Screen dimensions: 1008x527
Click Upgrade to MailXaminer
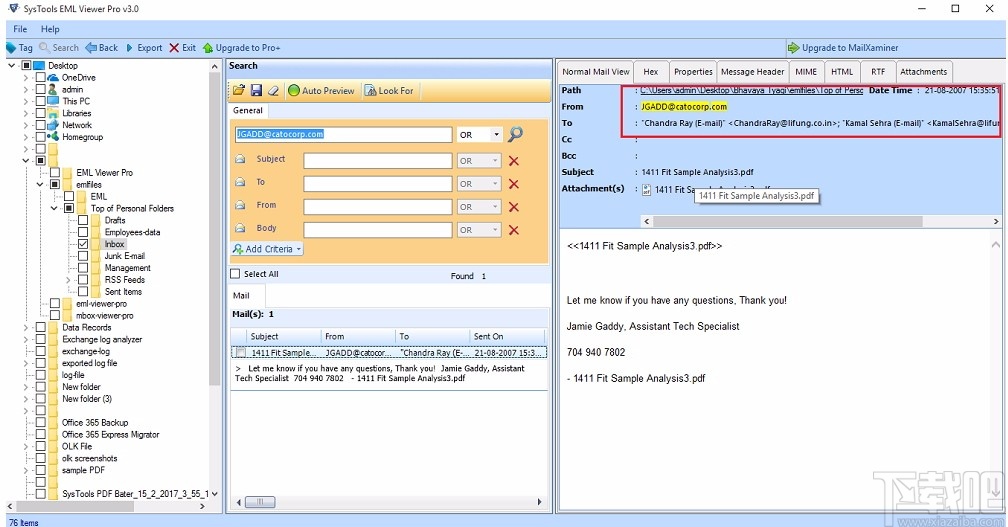click(843, 48)
